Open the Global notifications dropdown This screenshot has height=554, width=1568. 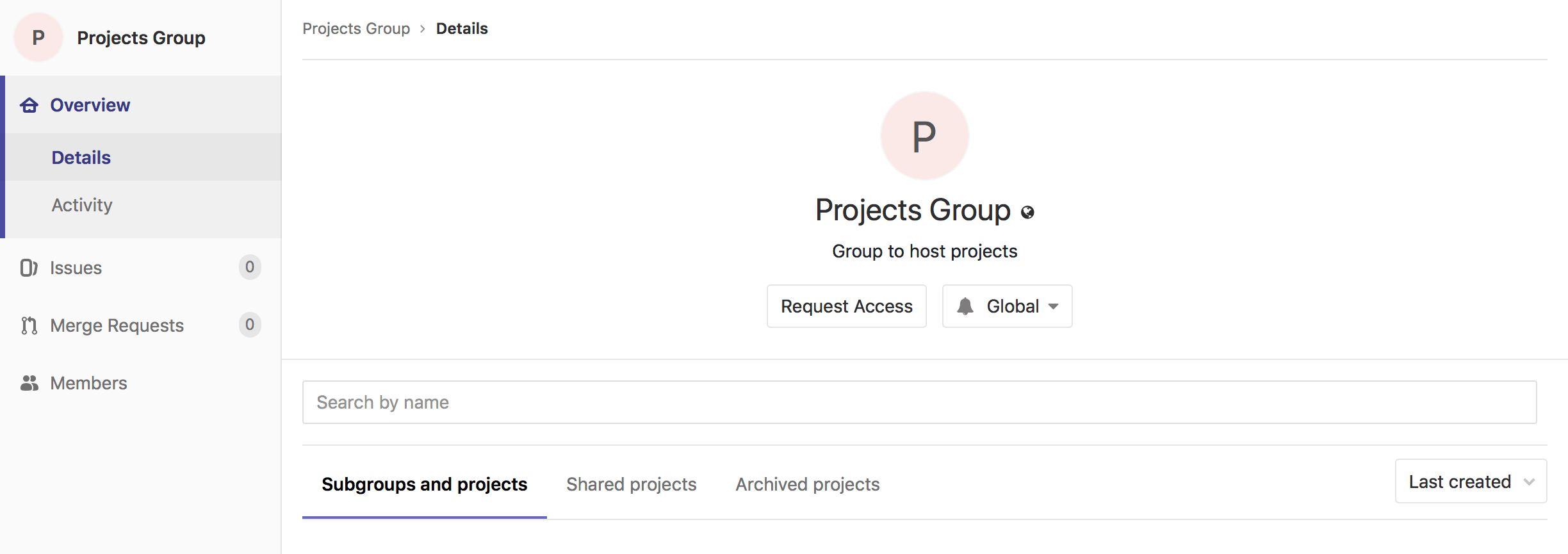point(1006,306)
